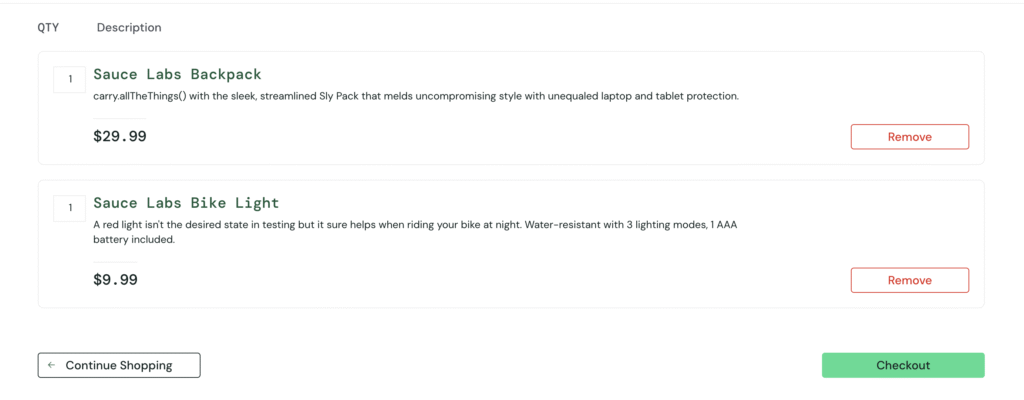Select the $9.99 bike light price
The image size is (1024, 400).
point(115,281)
